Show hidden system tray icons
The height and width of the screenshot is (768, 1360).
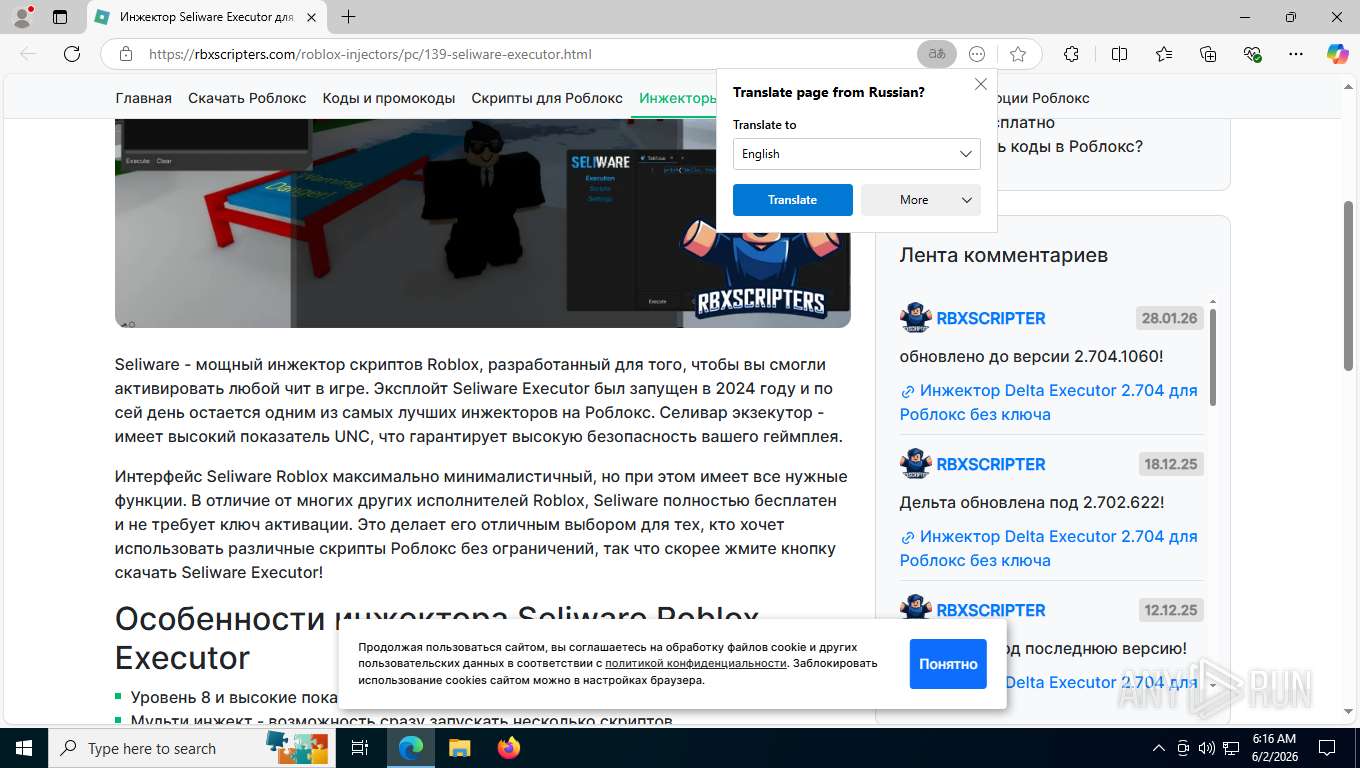(x=1159, y=748)
